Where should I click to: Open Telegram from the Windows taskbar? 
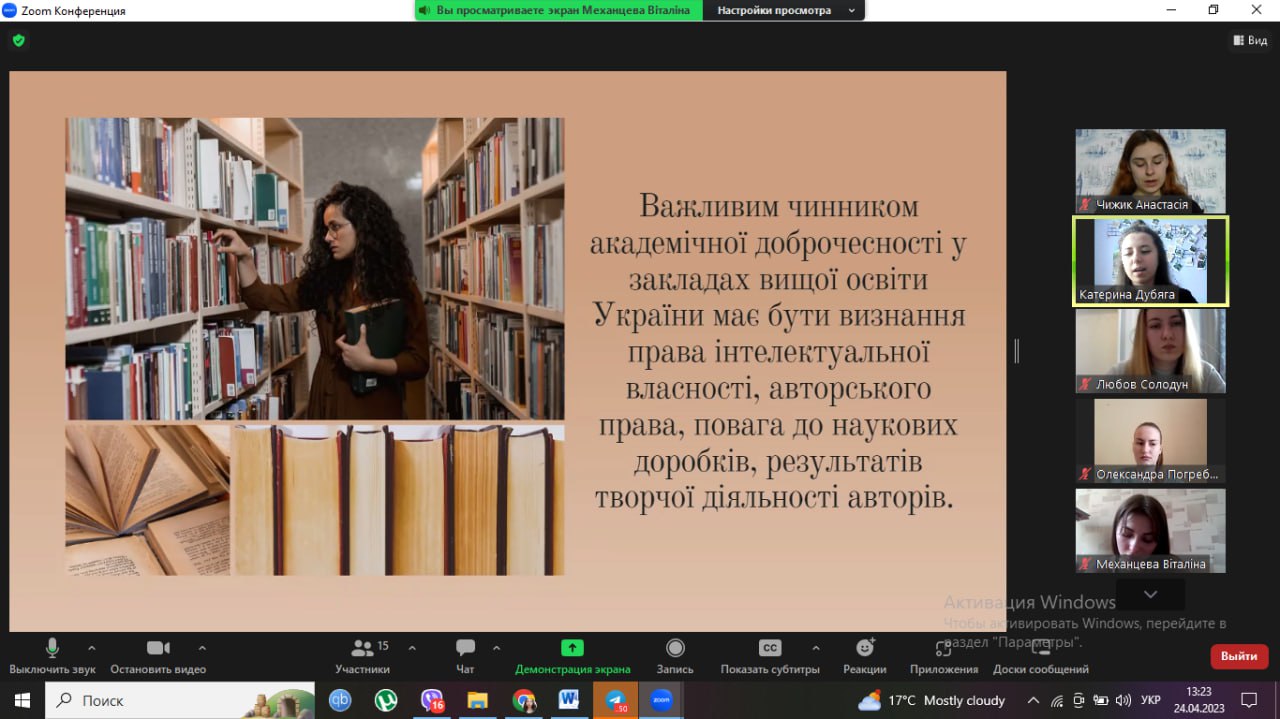(x=615, y=700)
